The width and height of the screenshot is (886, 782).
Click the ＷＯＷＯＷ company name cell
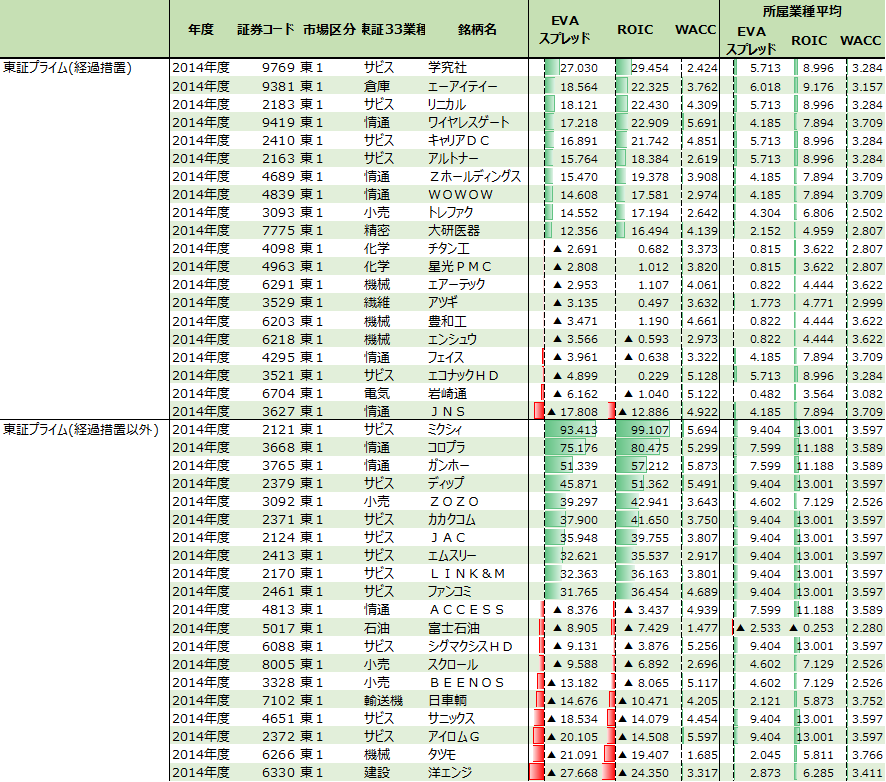pyautogui.click(x=460, y=195)
